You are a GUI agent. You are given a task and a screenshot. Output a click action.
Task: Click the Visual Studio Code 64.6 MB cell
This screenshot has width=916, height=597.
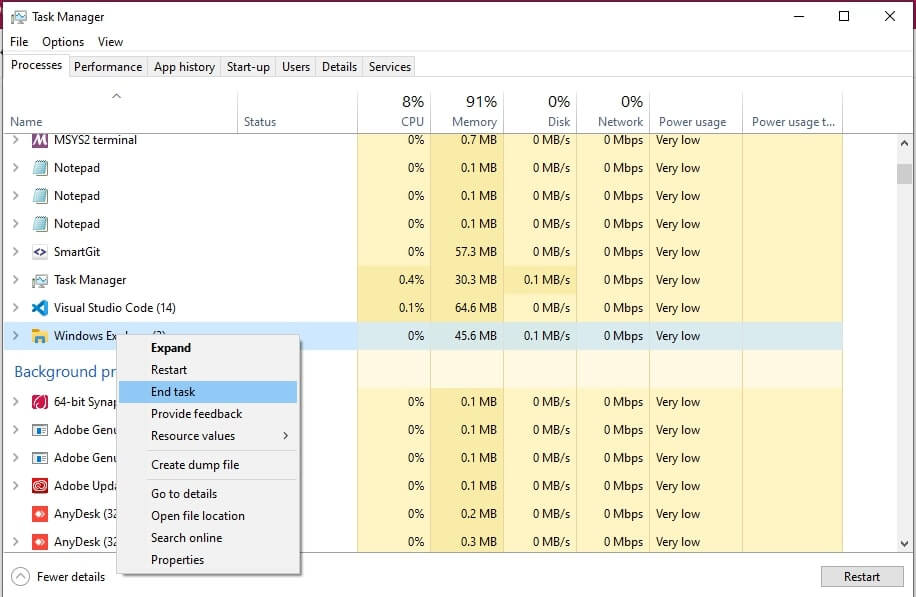(467, 308)
